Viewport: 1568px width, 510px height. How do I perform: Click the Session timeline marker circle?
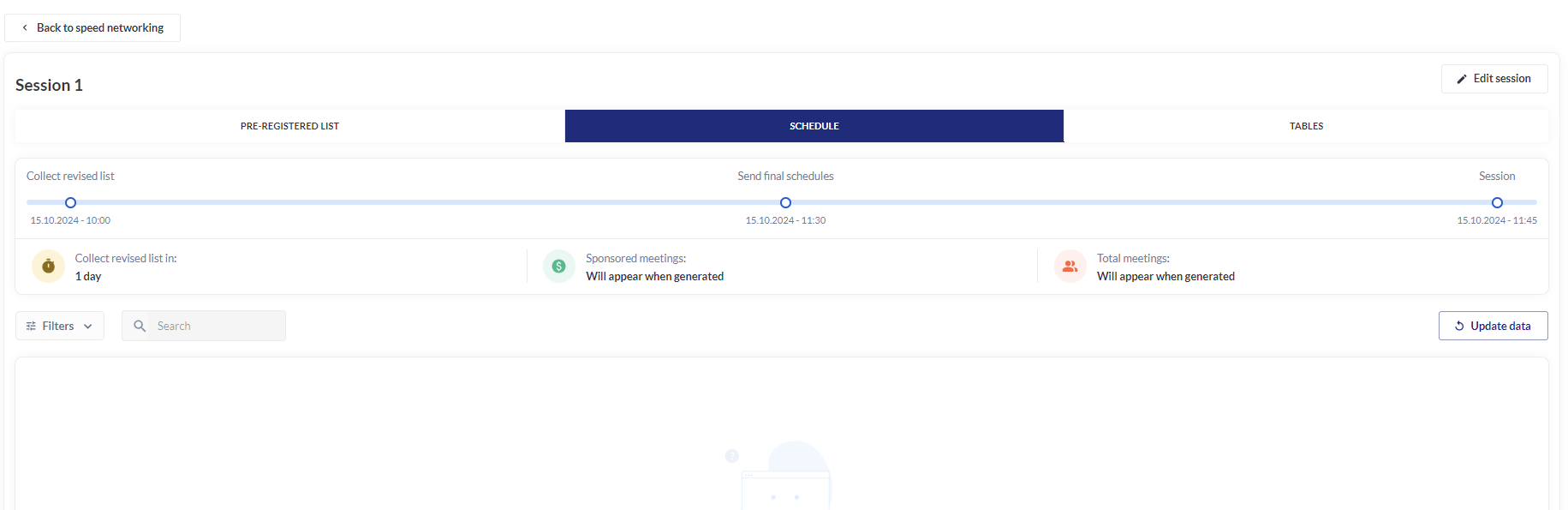tap(1497, 203)
